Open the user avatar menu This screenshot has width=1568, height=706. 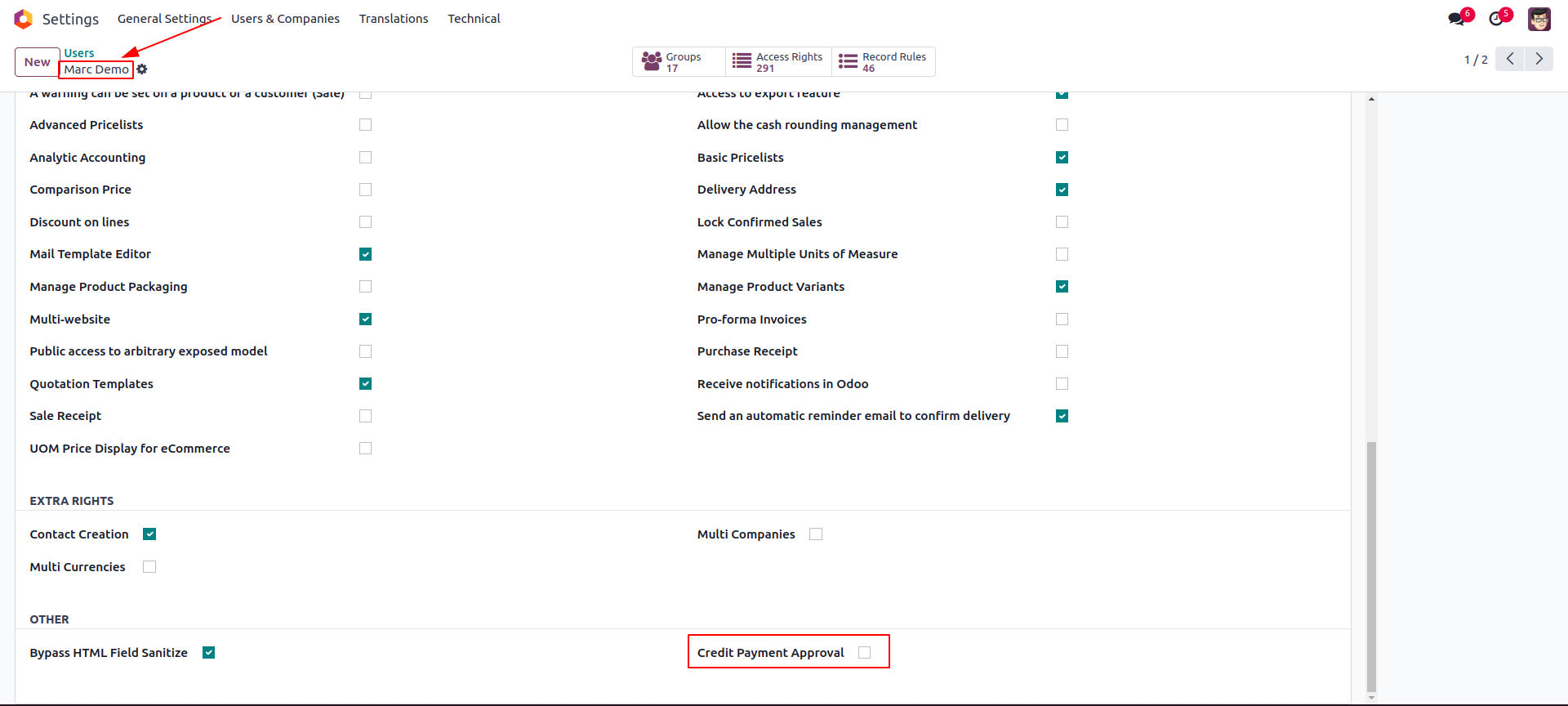(x=1539, y=19)
